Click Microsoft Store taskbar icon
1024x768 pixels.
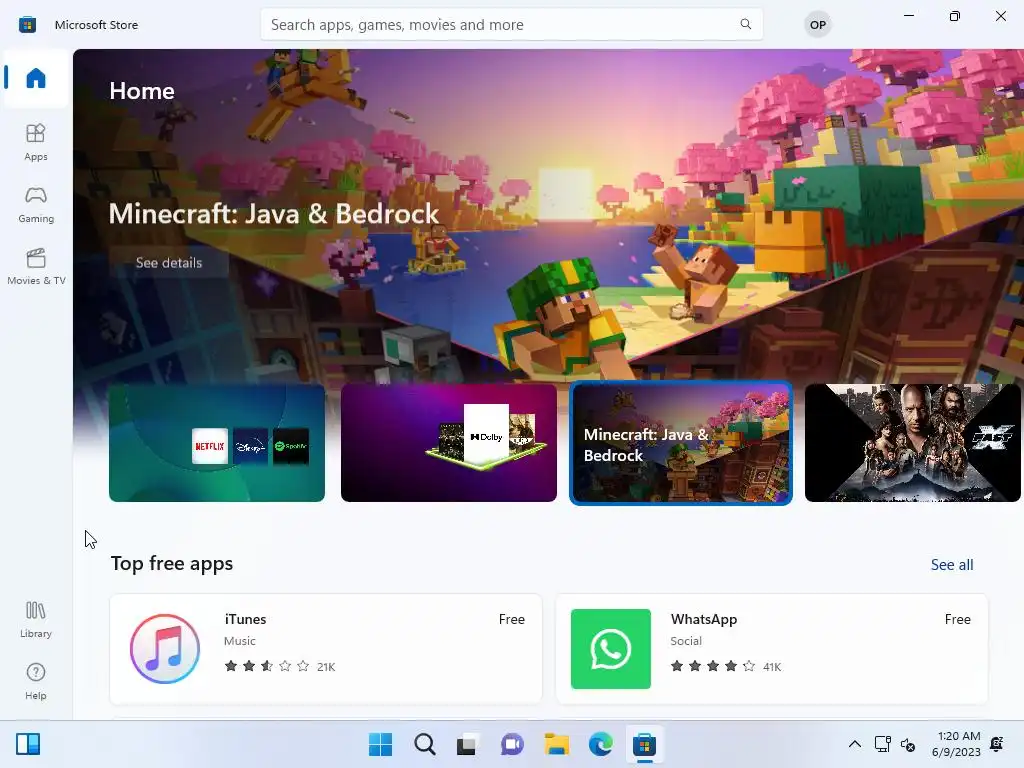coord(644,744)
